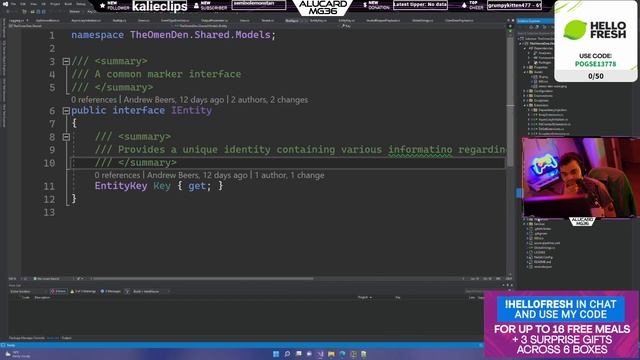Expand the Exceptions folder arrow
This screenshot has width=640, height=360.
(x=524, y=100)
